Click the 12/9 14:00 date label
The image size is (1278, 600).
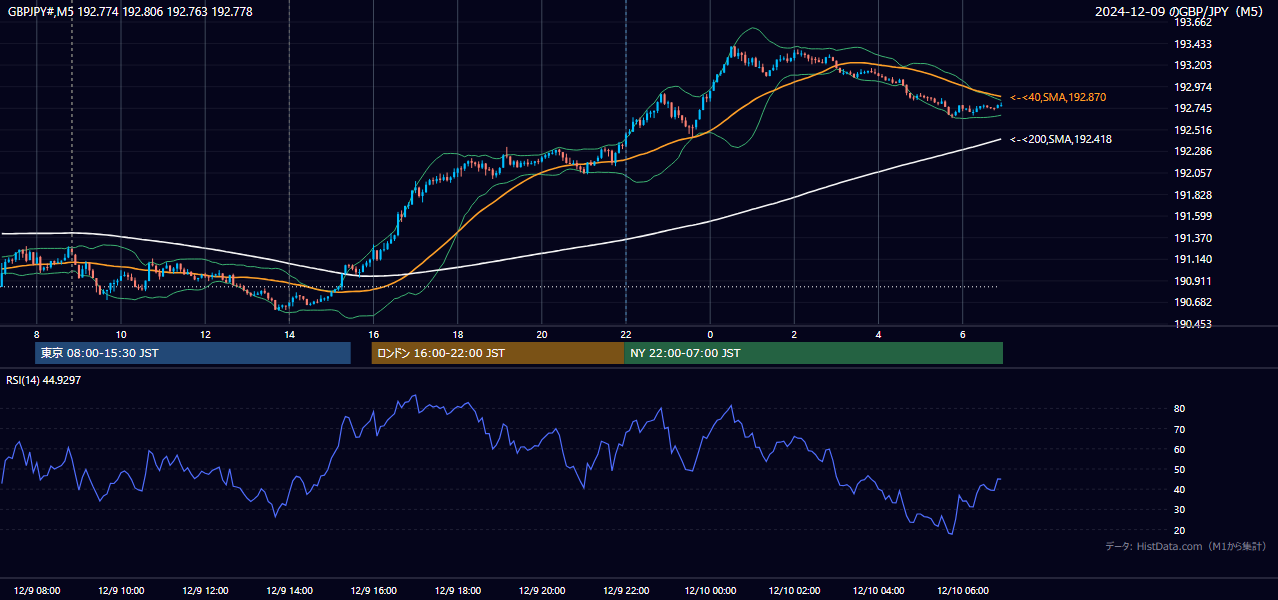click(x=289, y=590)
